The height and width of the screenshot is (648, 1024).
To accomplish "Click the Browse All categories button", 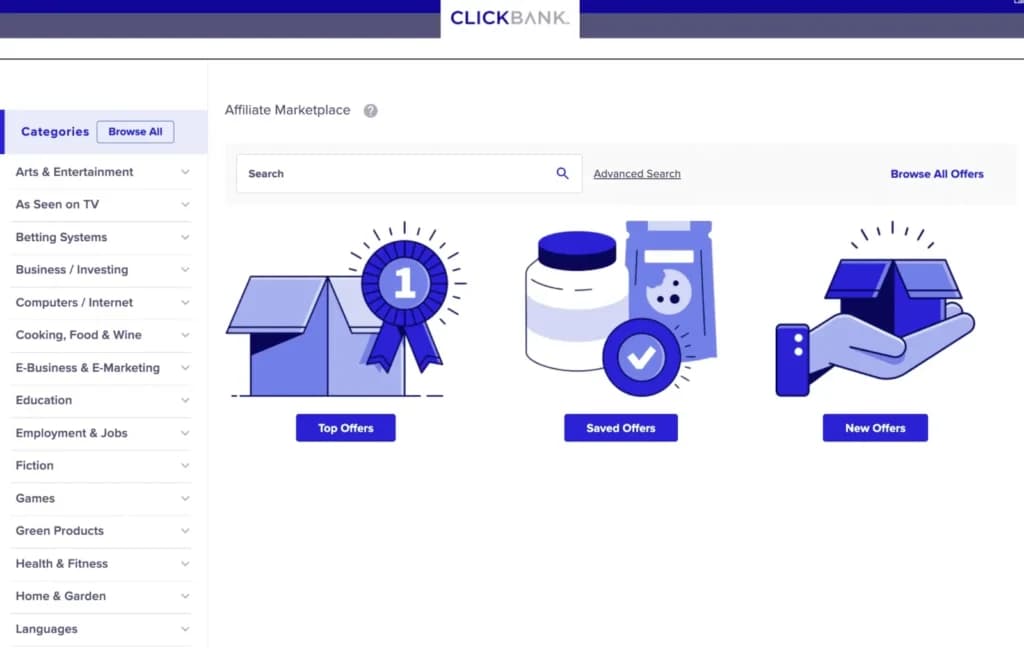I will click(x=135, y=131).
